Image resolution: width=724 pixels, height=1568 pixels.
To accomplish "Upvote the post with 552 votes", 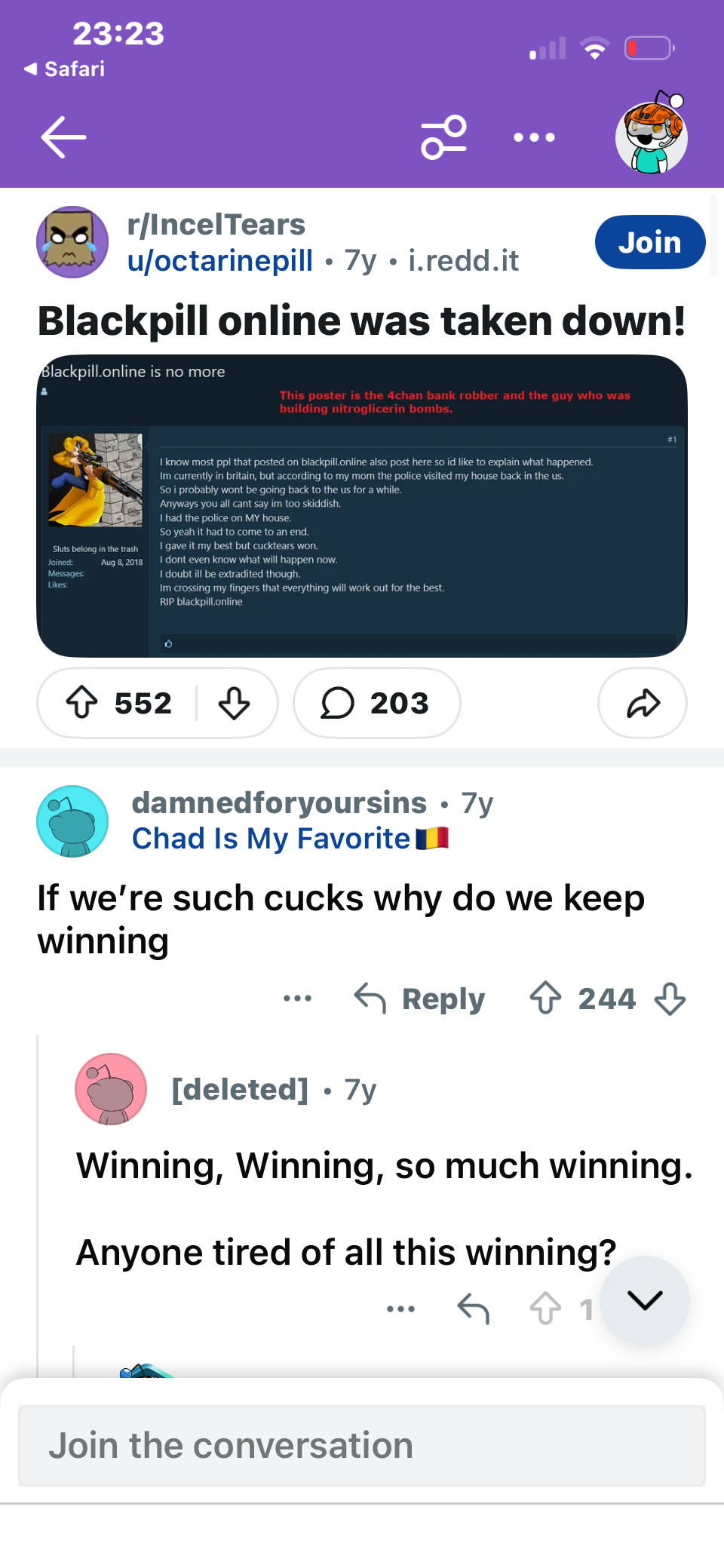I will [82, 703].
